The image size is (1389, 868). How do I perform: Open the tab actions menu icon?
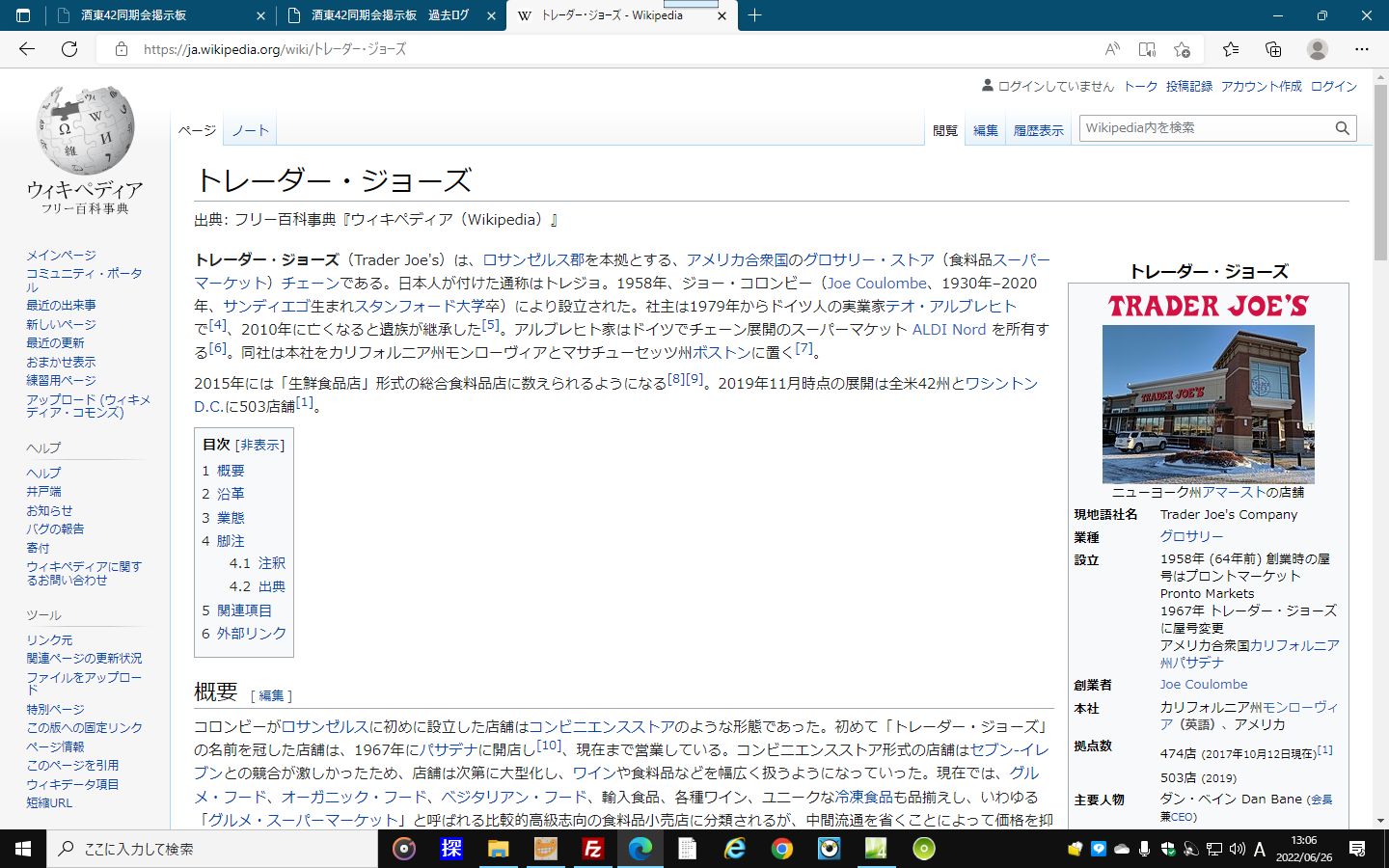tap(23, 15)
